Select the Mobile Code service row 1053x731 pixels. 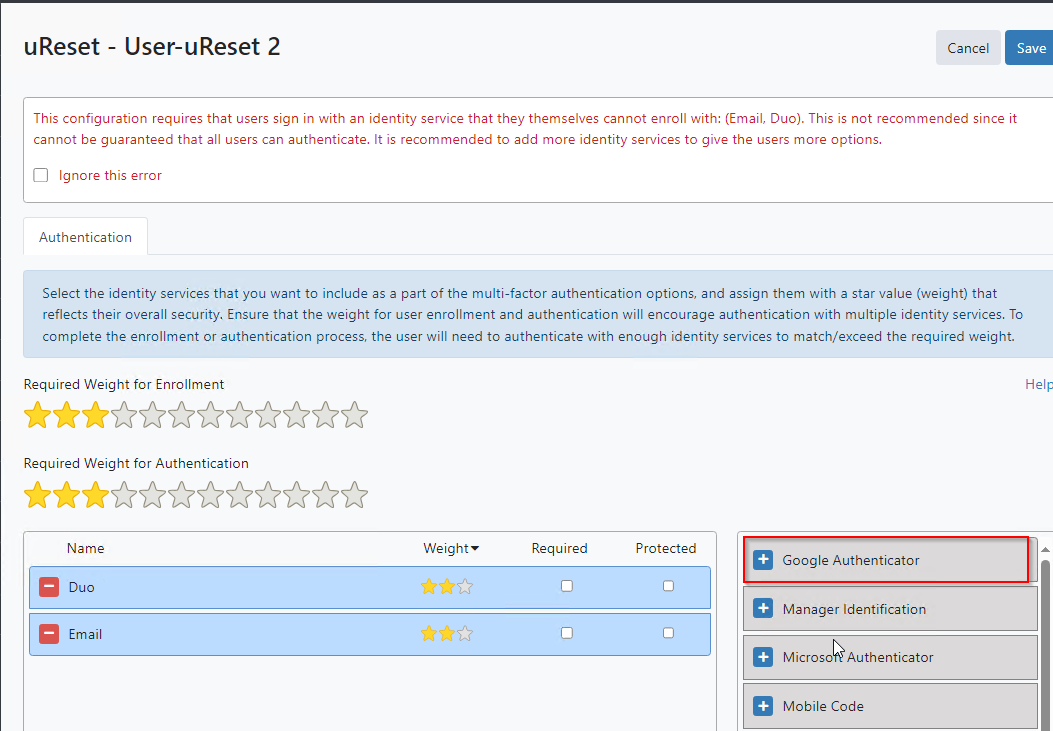pyautogui.click(x=890, y=706)
